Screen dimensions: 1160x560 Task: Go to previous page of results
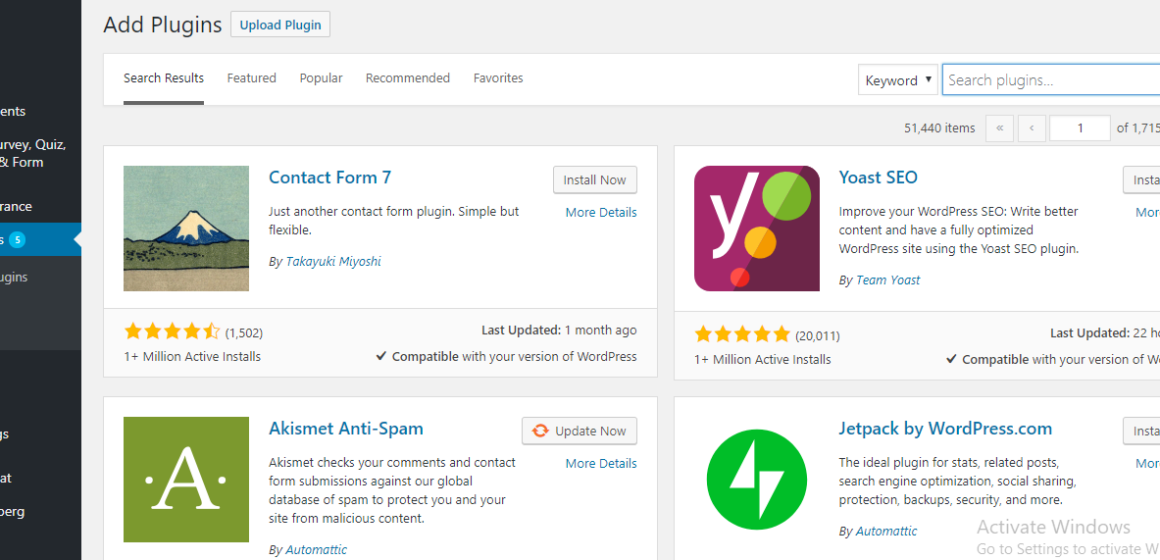coord(1031,128)
